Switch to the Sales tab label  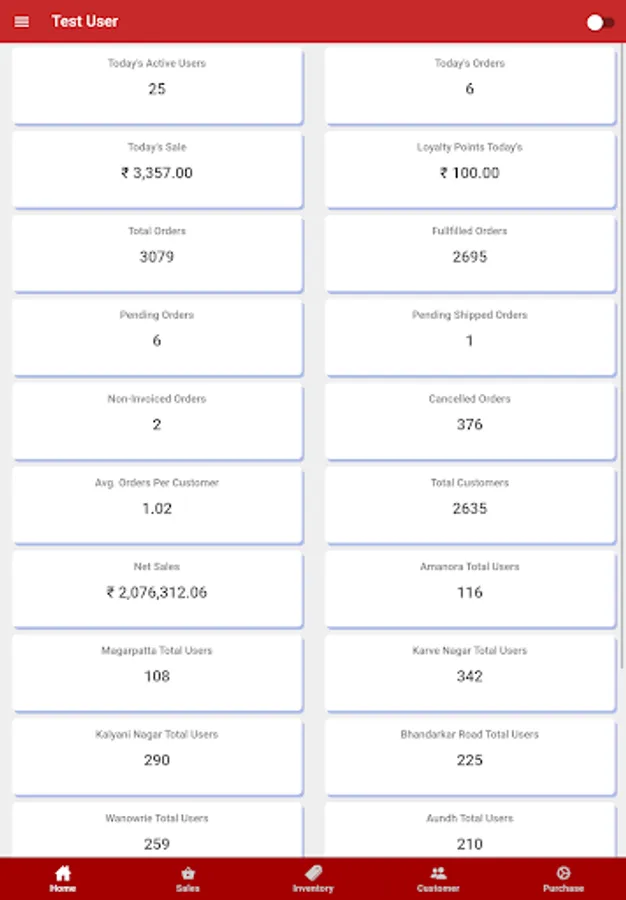point(188,888)
